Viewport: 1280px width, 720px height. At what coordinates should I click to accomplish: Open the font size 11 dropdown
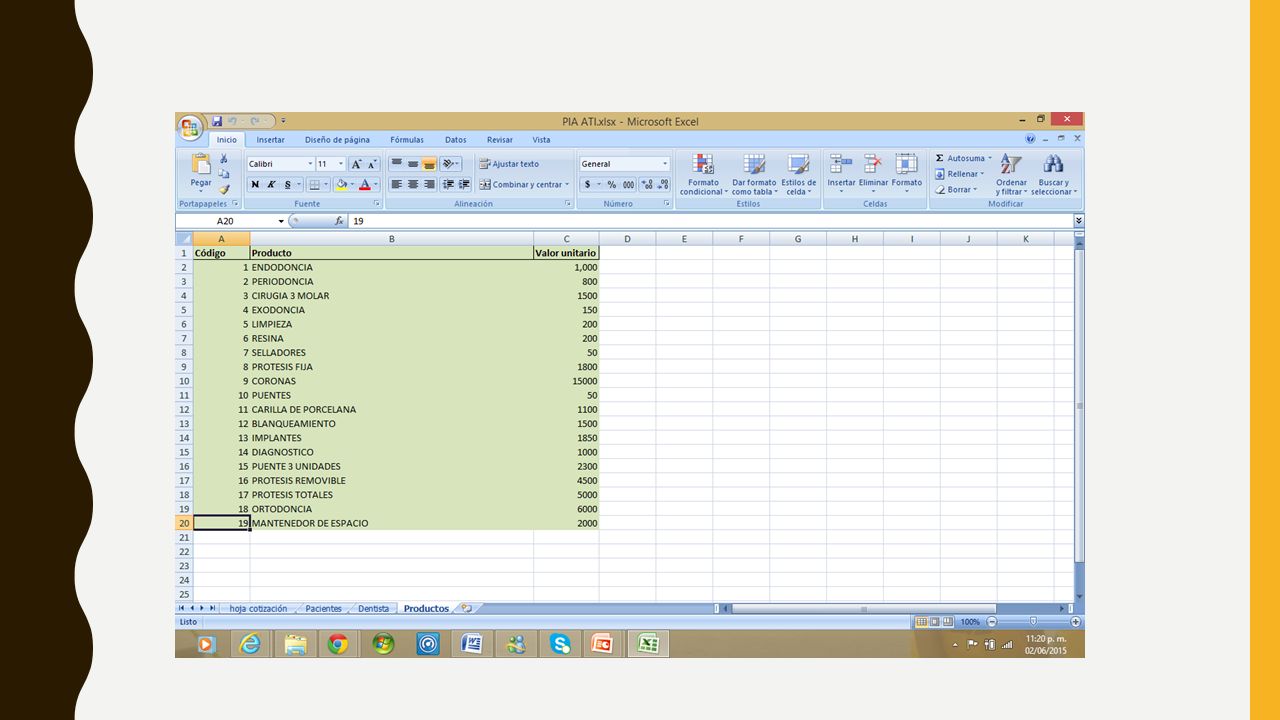click(341, 164)
